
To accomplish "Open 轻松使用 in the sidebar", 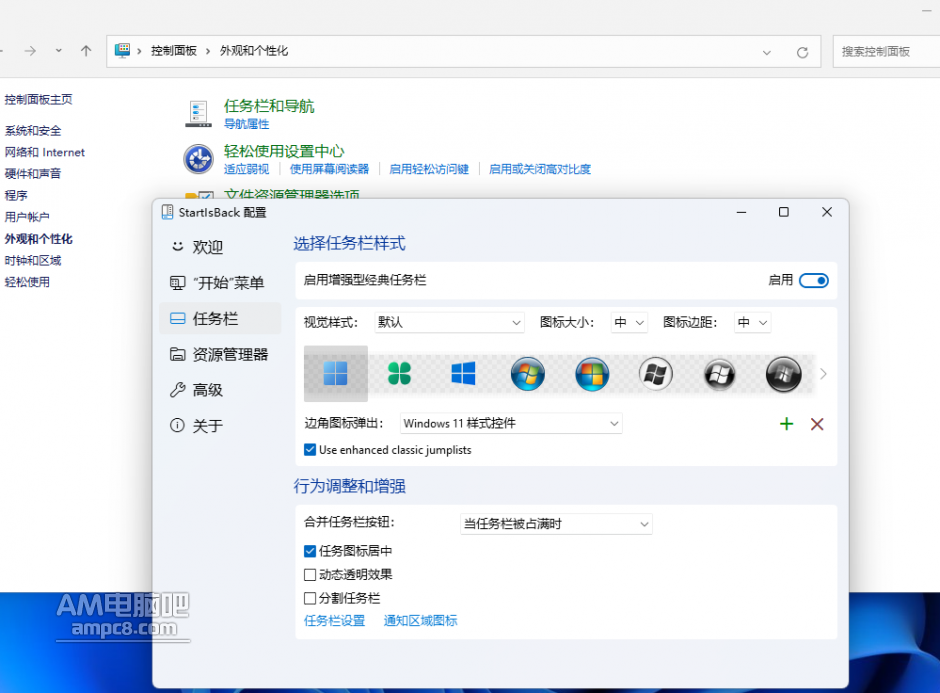I will [x=27, y=282].
